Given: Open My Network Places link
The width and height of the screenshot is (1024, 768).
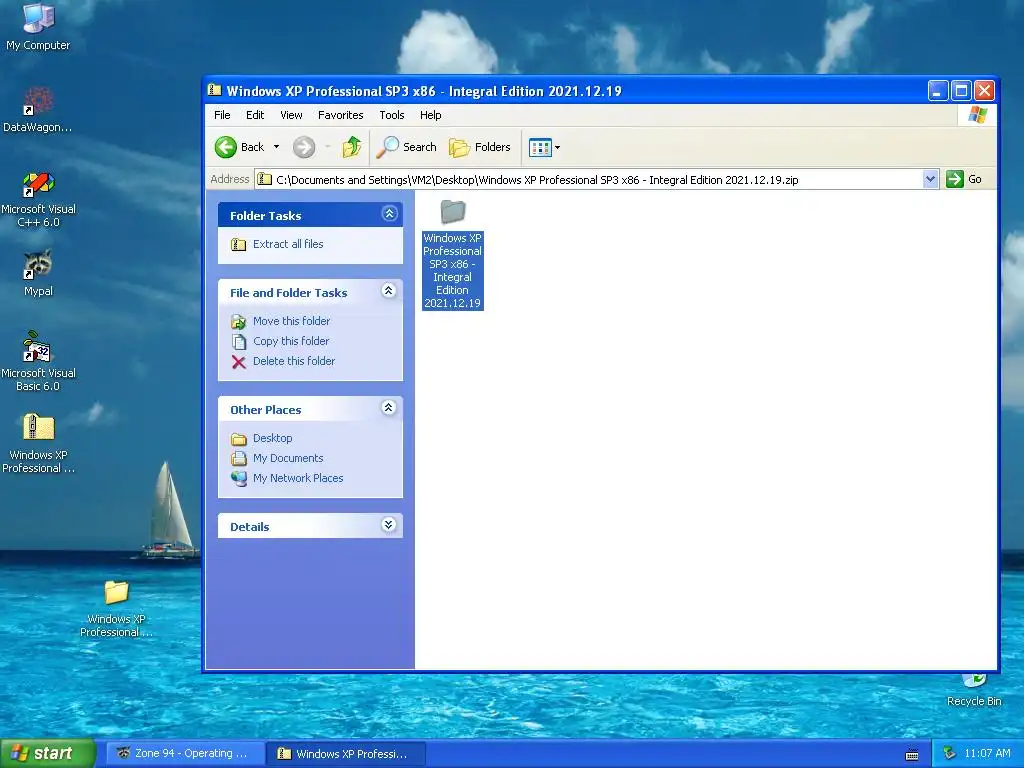Looking at the screenshot, I should 298,478.
